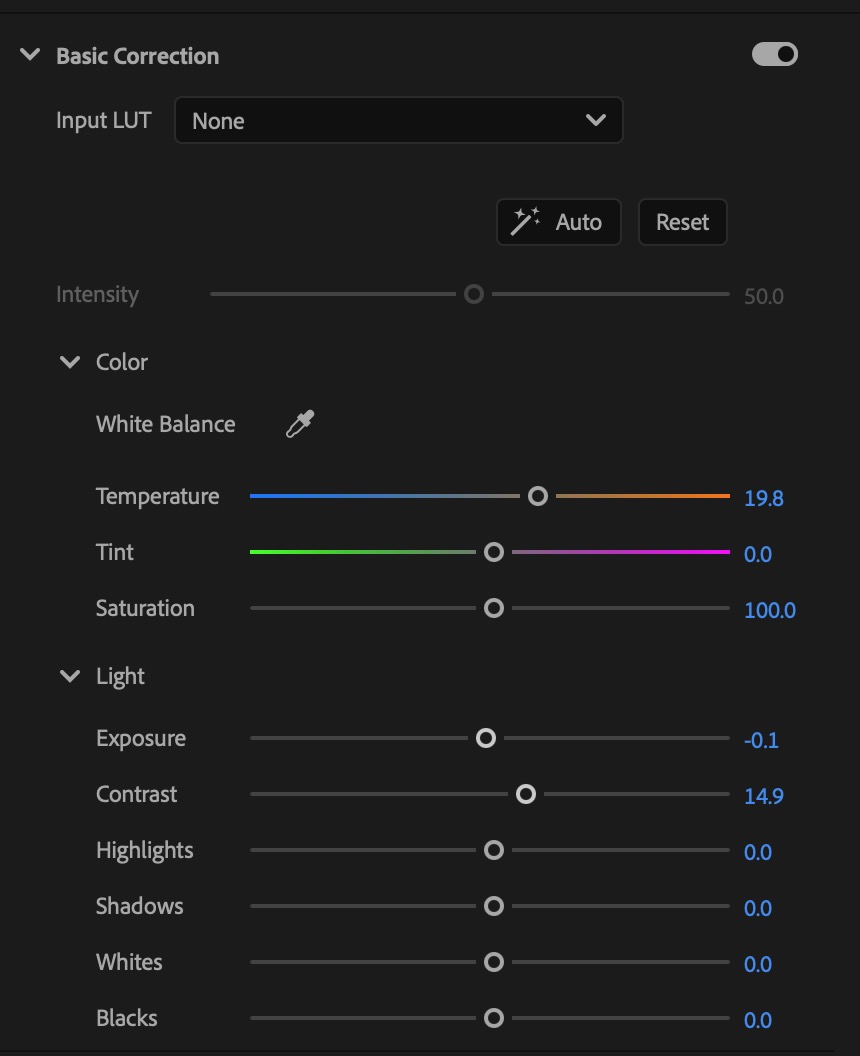Viewport: 860px width, 1056px height.
Task: Open the Input LUT dropdown
Action: point(399,120)
